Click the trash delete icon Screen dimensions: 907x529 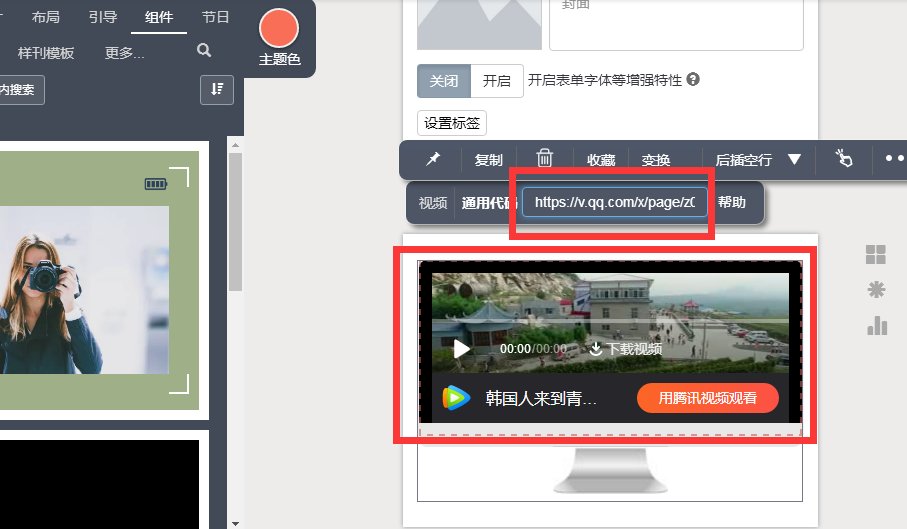tap(544, 158)
